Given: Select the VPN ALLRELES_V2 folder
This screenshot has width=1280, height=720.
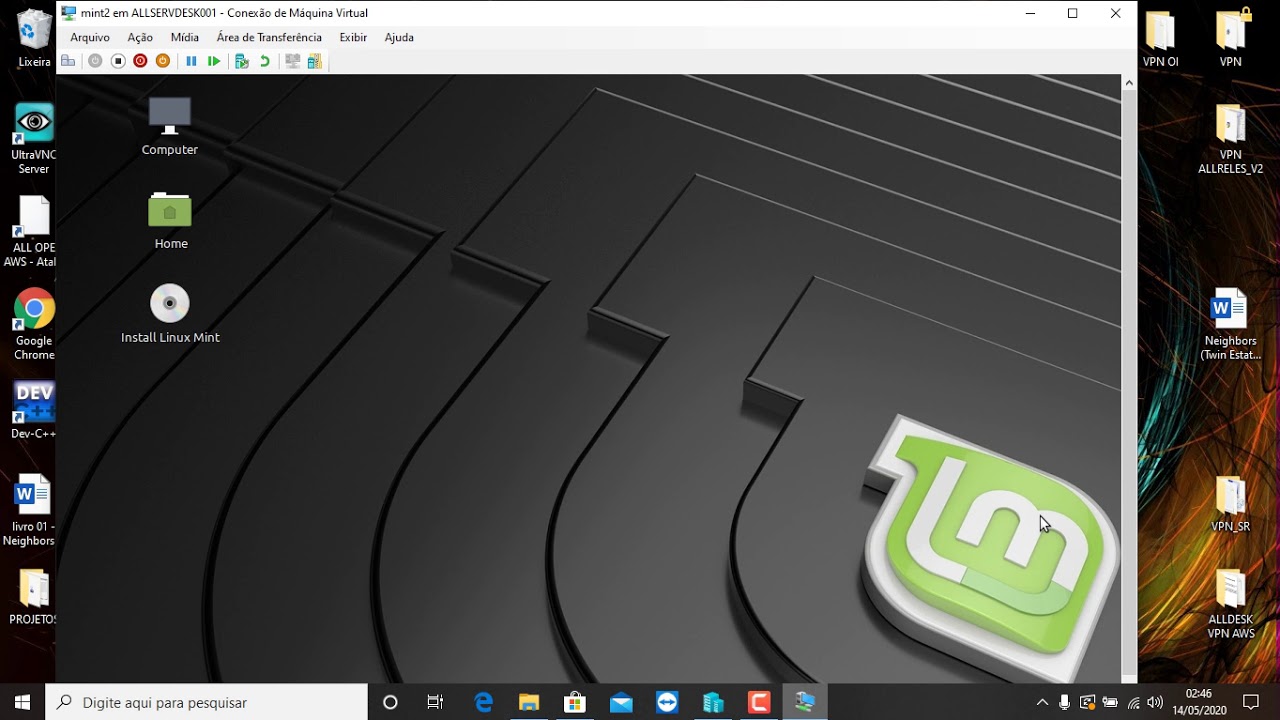Looking at the screenshot, I should click(1230, 139).
